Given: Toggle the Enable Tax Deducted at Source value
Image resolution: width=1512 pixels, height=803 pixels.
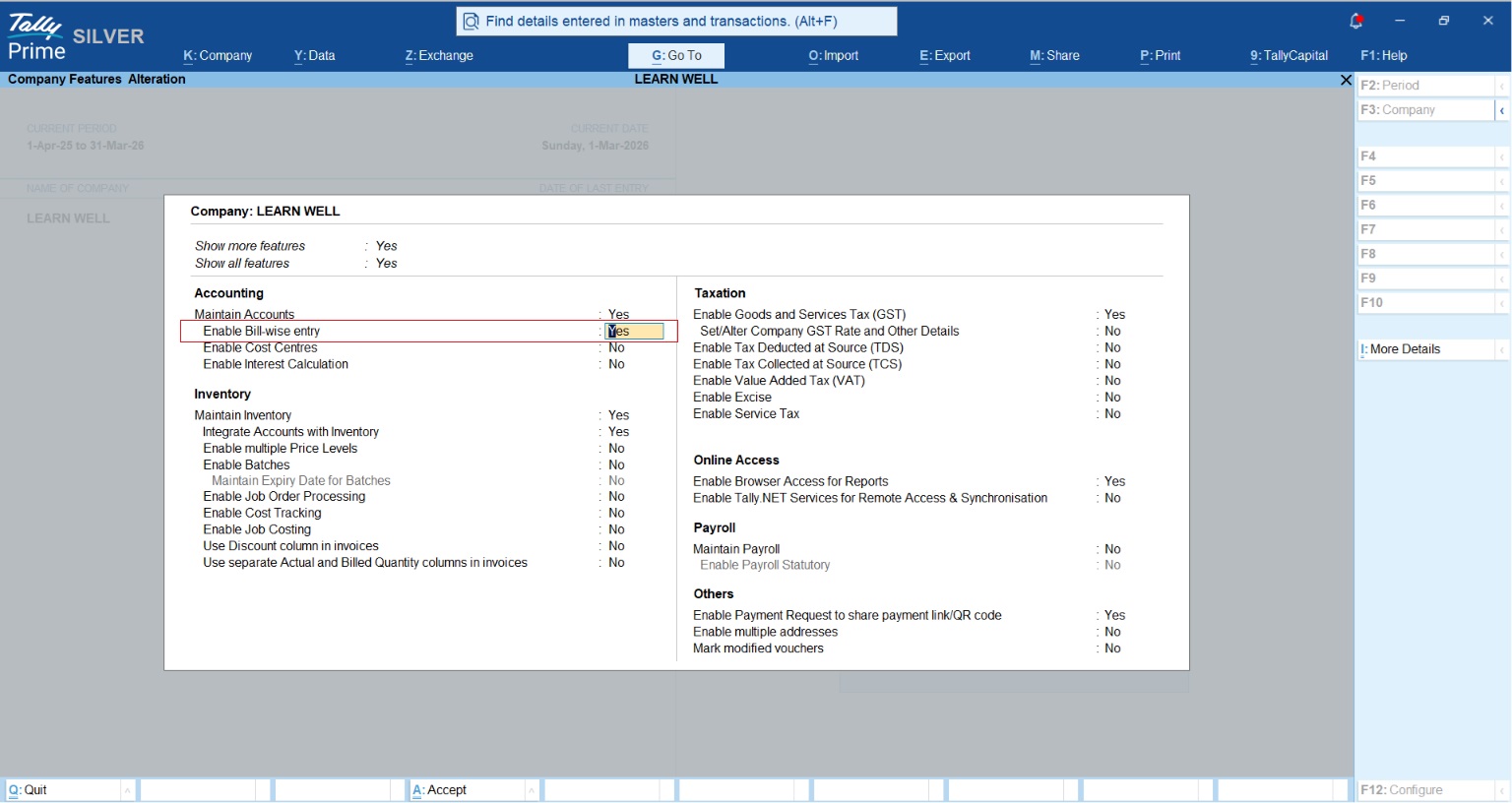Looking at the screenshot, I should coord(1112,348).
